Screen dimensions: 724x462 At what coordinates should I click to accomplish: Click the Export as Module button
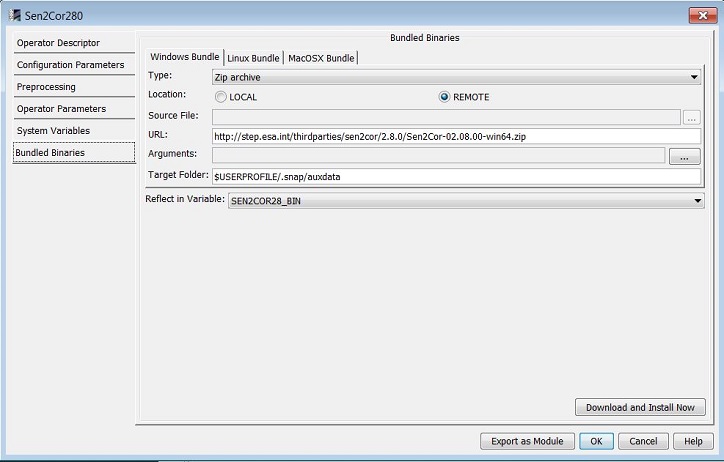pyautogui.click(x=527, y=441)
